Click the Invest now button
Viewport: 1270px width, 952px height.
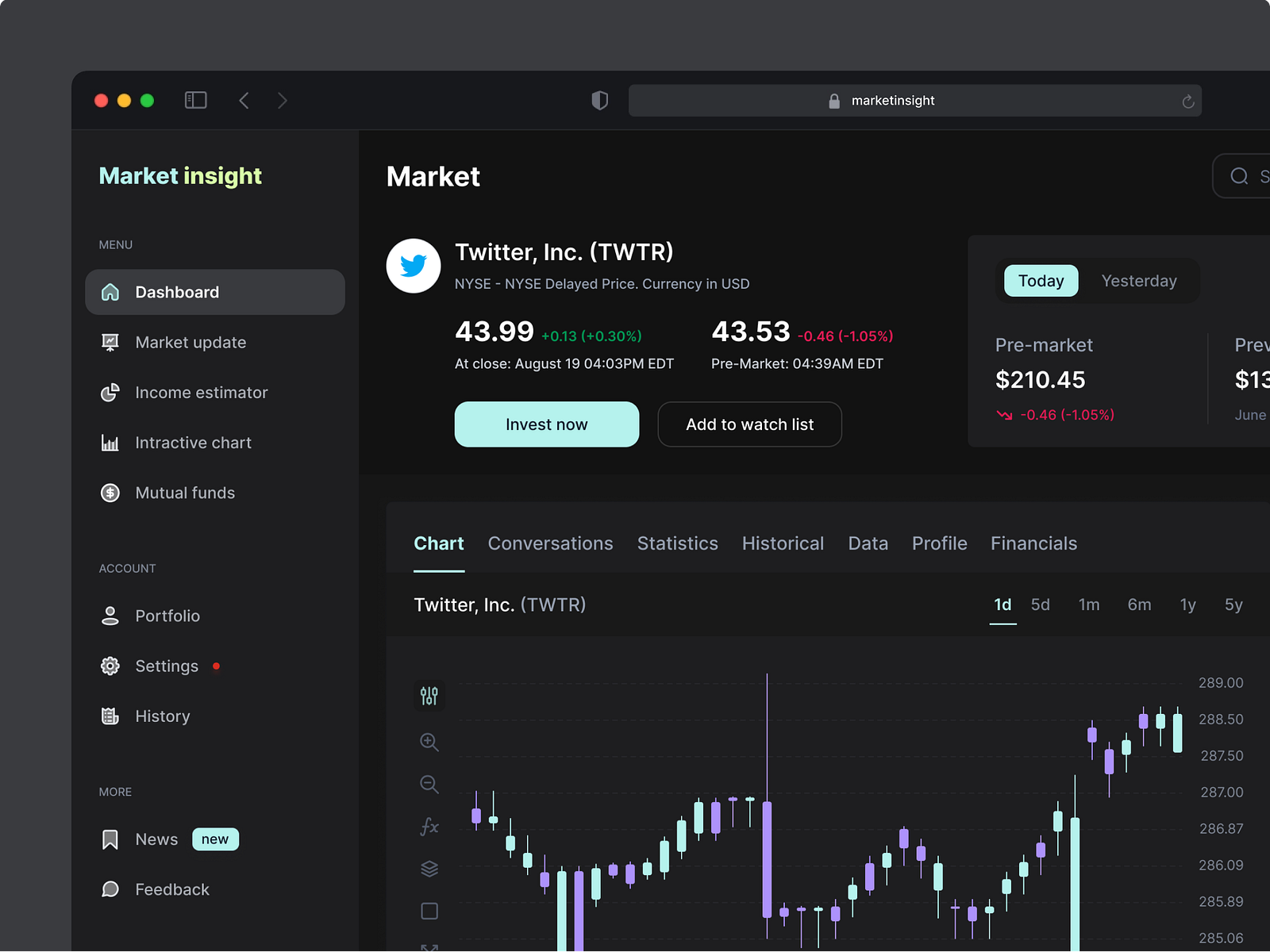click(x=547, y=424)
